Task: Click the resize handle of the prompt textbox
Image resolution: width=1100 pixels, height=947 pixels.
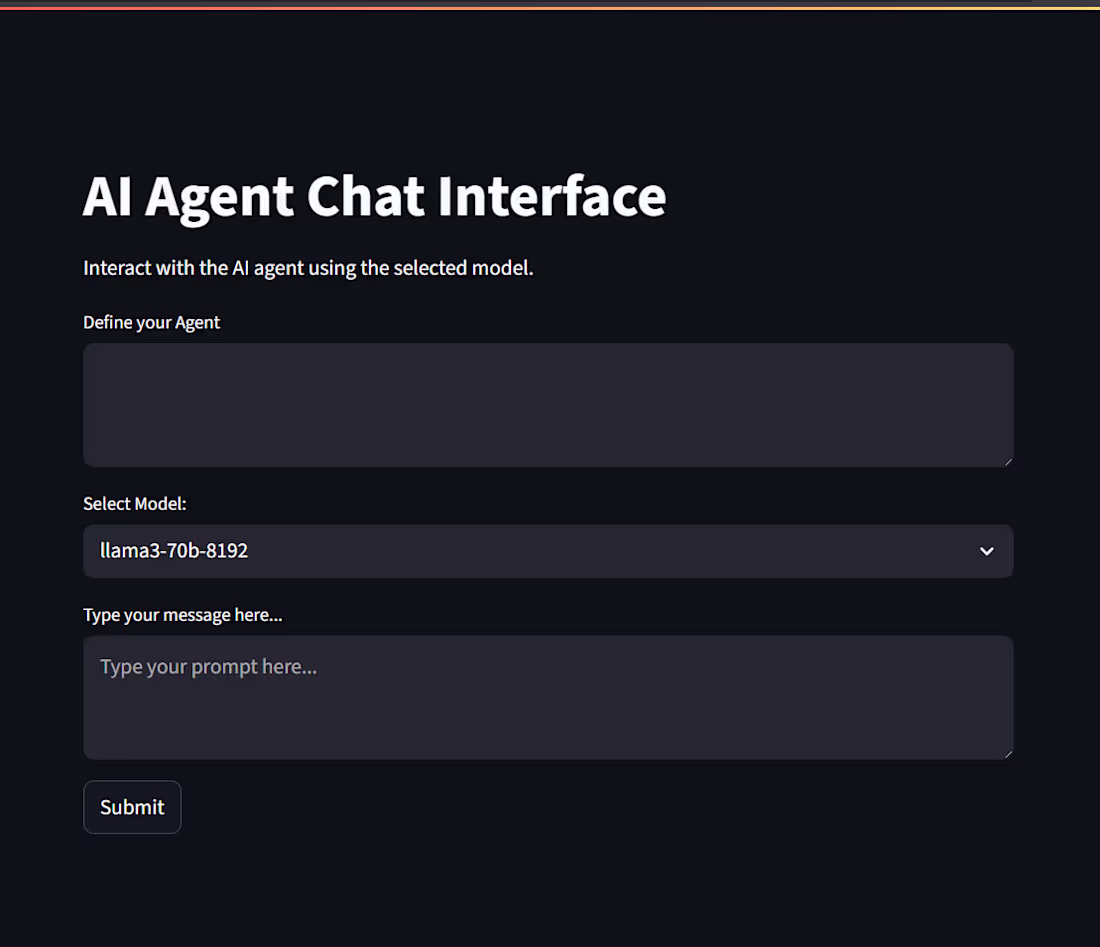Action: tap(1008, 752)
